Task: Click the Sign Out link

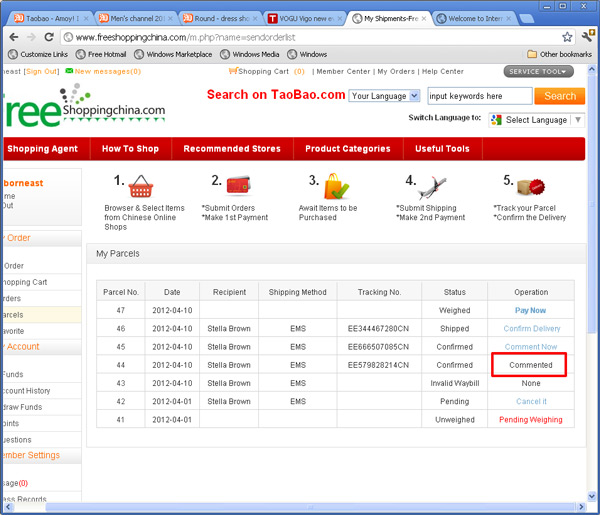Action: [41, 72]
